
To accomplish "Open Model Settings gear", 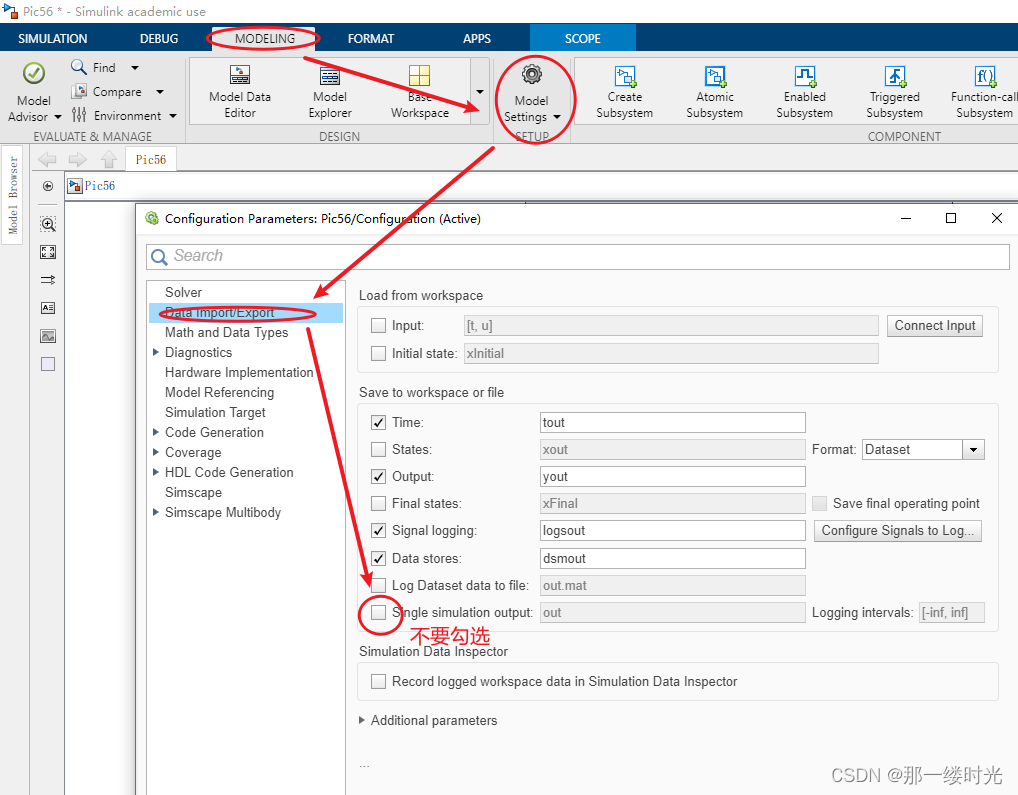I will coord(532,75).
